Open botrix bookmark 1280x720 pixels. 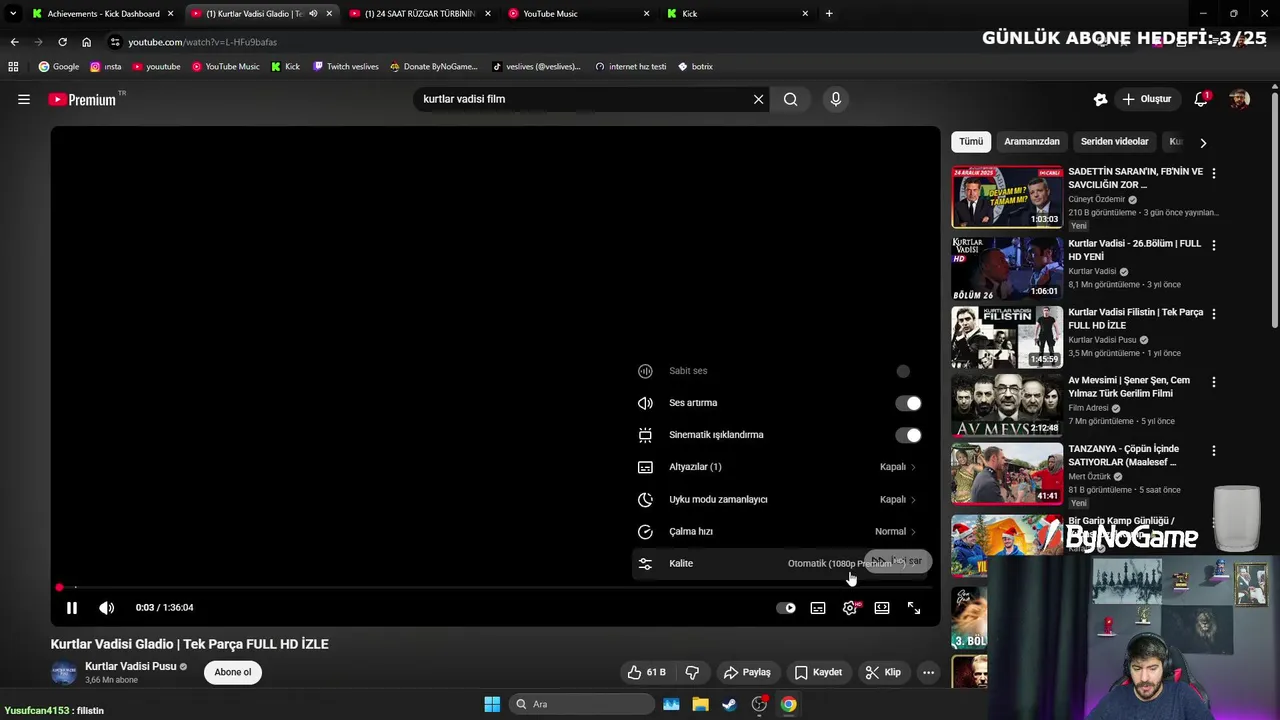click(695, 66)
